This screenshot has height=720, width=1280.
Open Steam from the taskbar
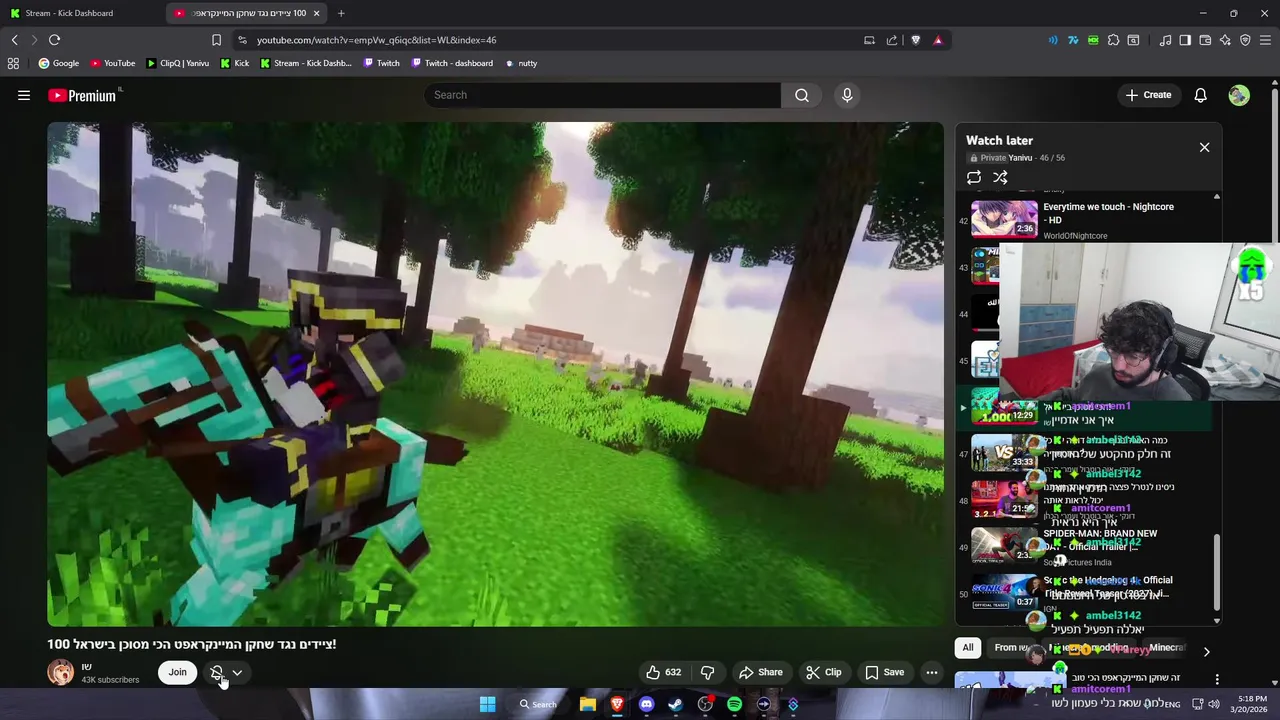(675, 704)
